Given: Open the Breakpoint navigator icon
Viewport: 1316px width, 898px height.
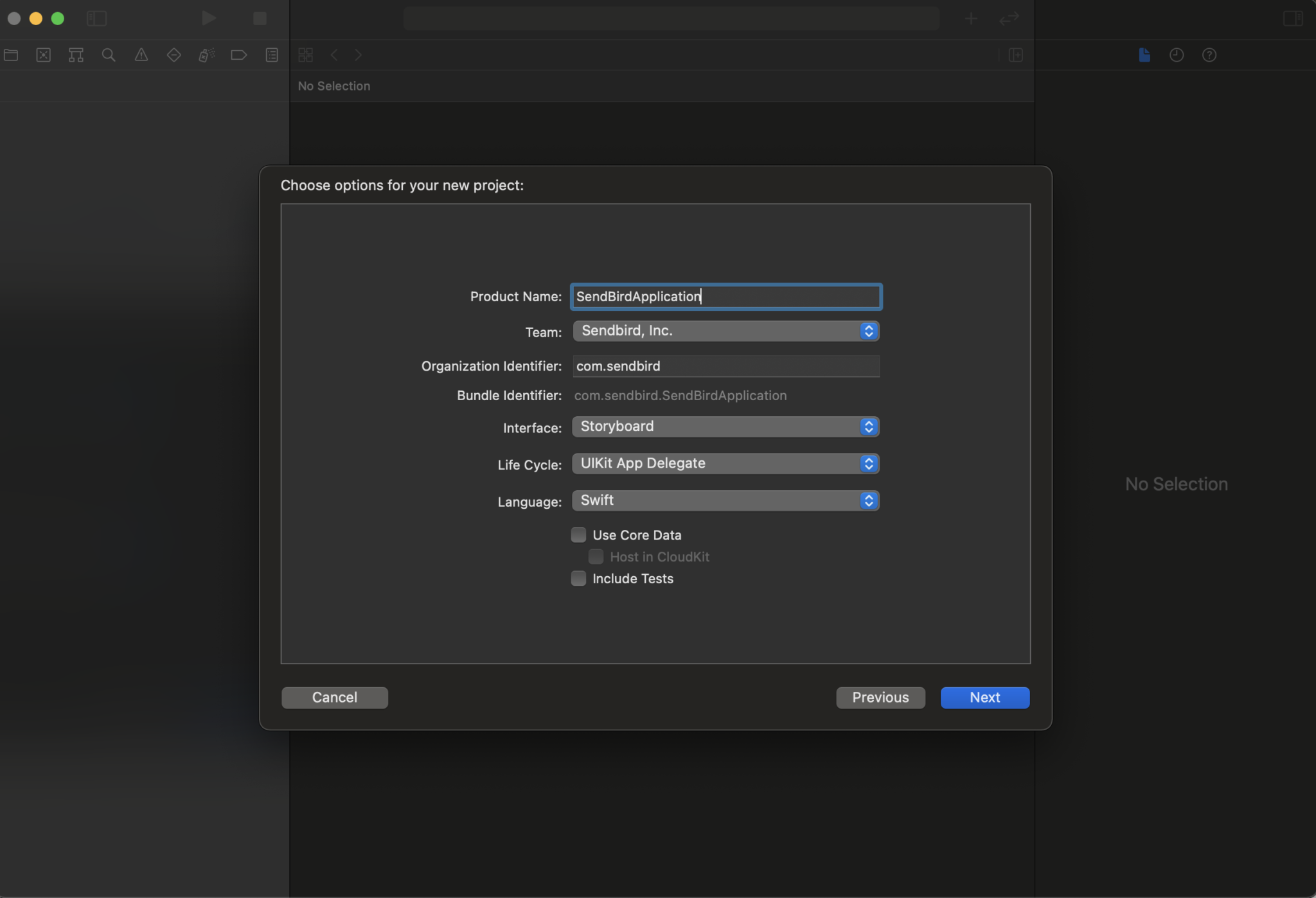Looking at the screenshot, I should pos(239,55).
